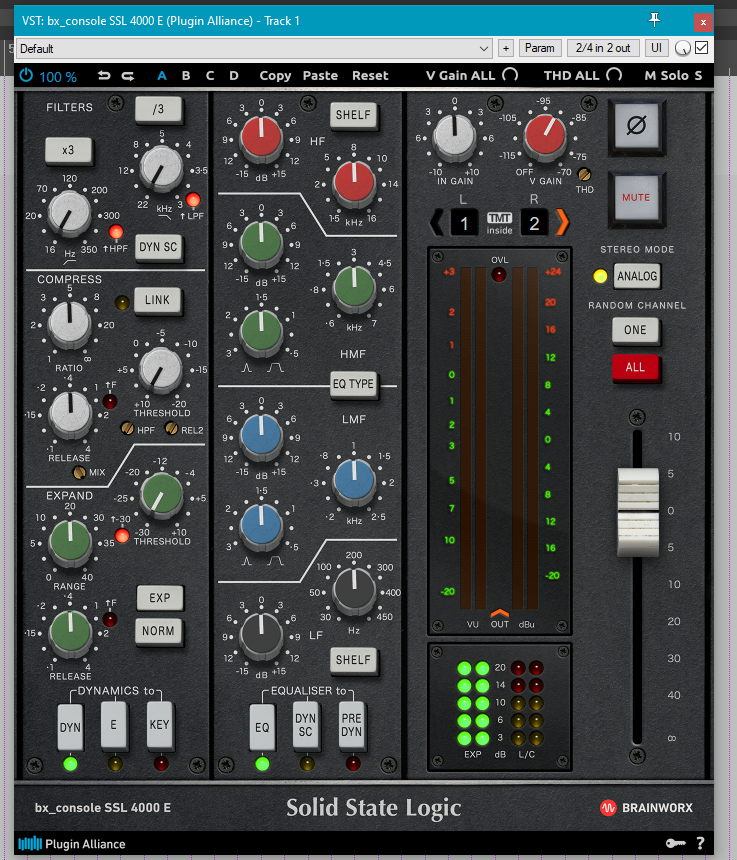Click the Brainworx logo
737x860 pixels.
coord(646,807)
